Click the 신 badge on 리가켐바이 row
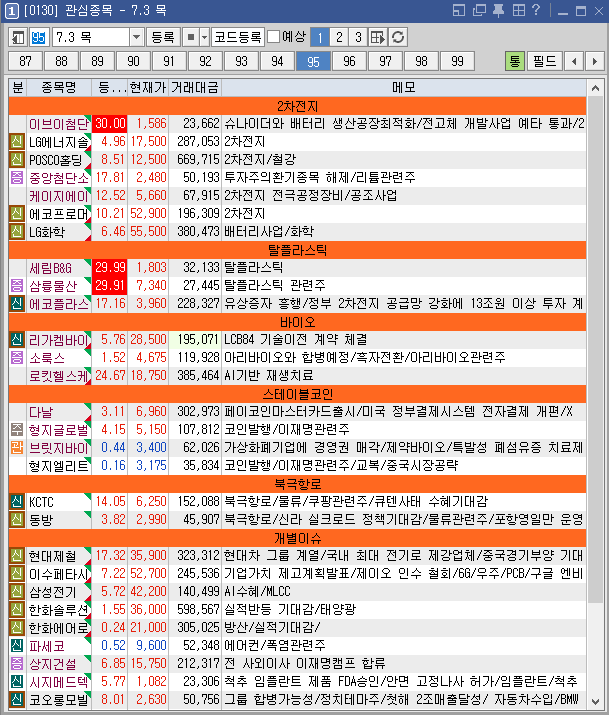 (x=17, y=340)
